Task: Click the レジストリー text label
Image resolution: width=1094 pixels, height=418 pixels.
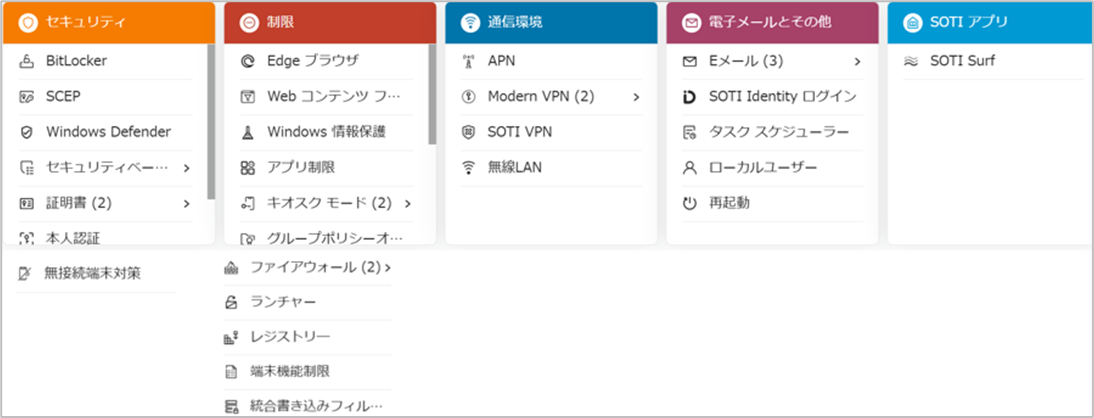Action: click(290, 338)
